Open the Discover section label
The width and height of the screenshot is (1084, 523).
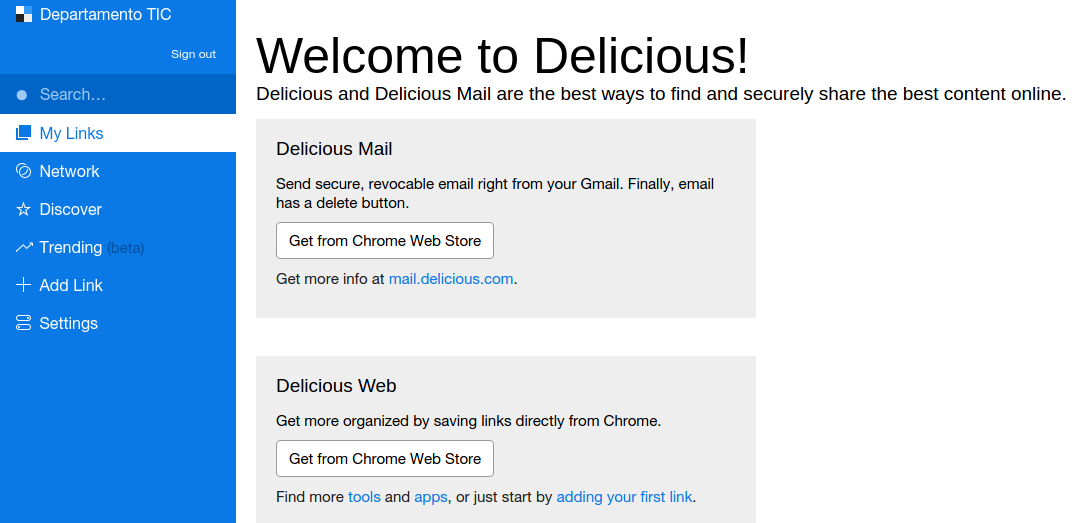(x=70, y=209)
